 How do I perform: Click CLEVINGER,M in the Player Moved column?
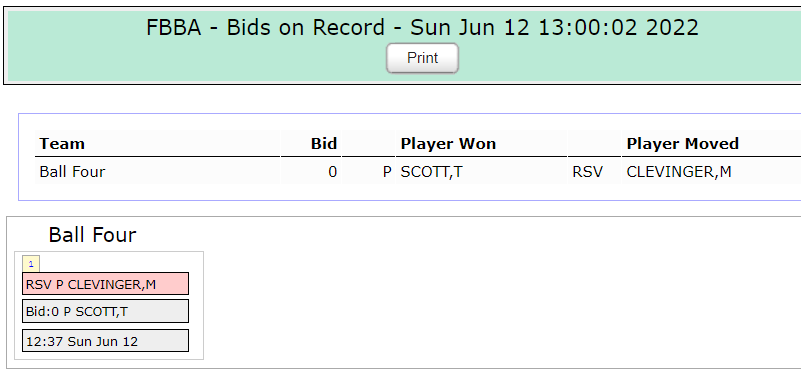click(679, 172)
